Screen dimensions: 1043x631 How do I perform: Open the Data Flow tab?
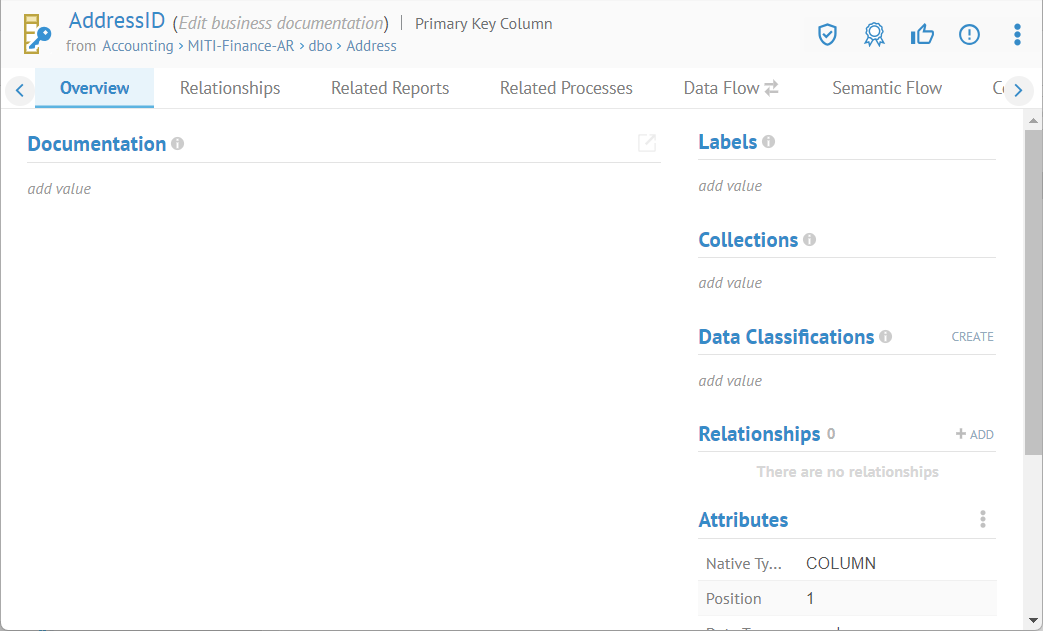[x=730, y=88]
